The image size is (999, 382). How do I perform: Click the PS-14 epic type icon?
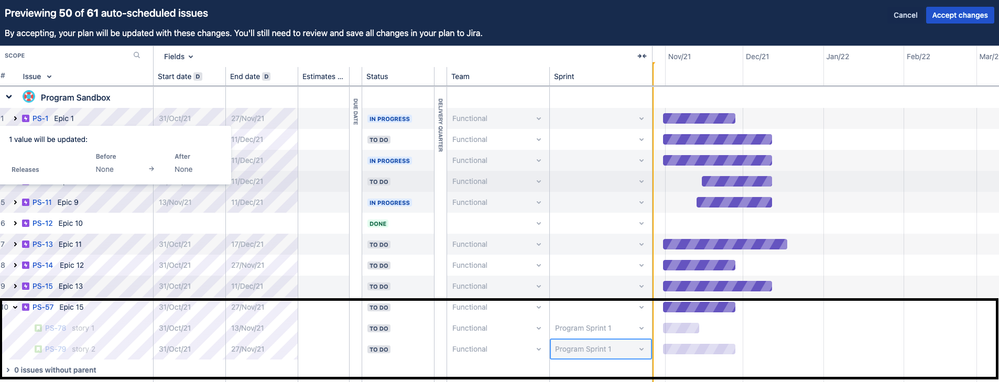(25, 265)
